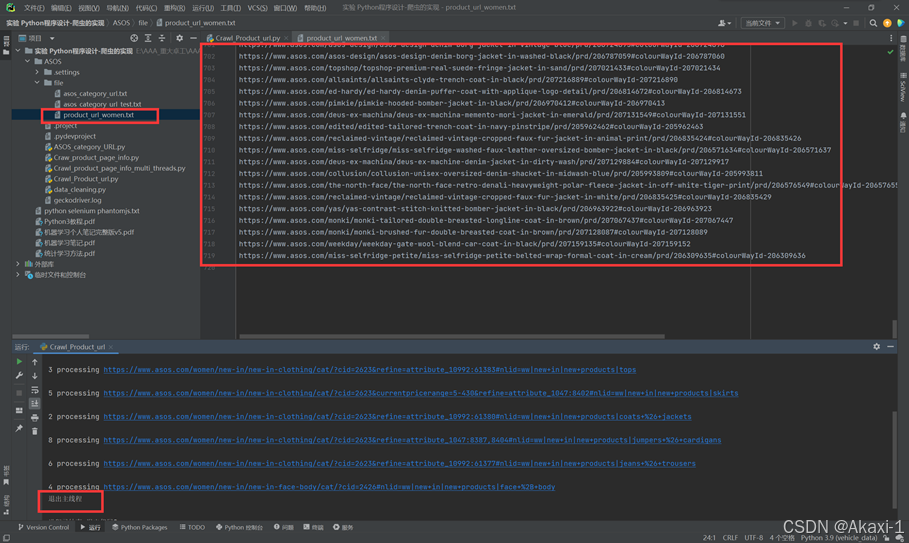Hide the Project panel with dash icon
909x543 pixels.
point(193,38)
